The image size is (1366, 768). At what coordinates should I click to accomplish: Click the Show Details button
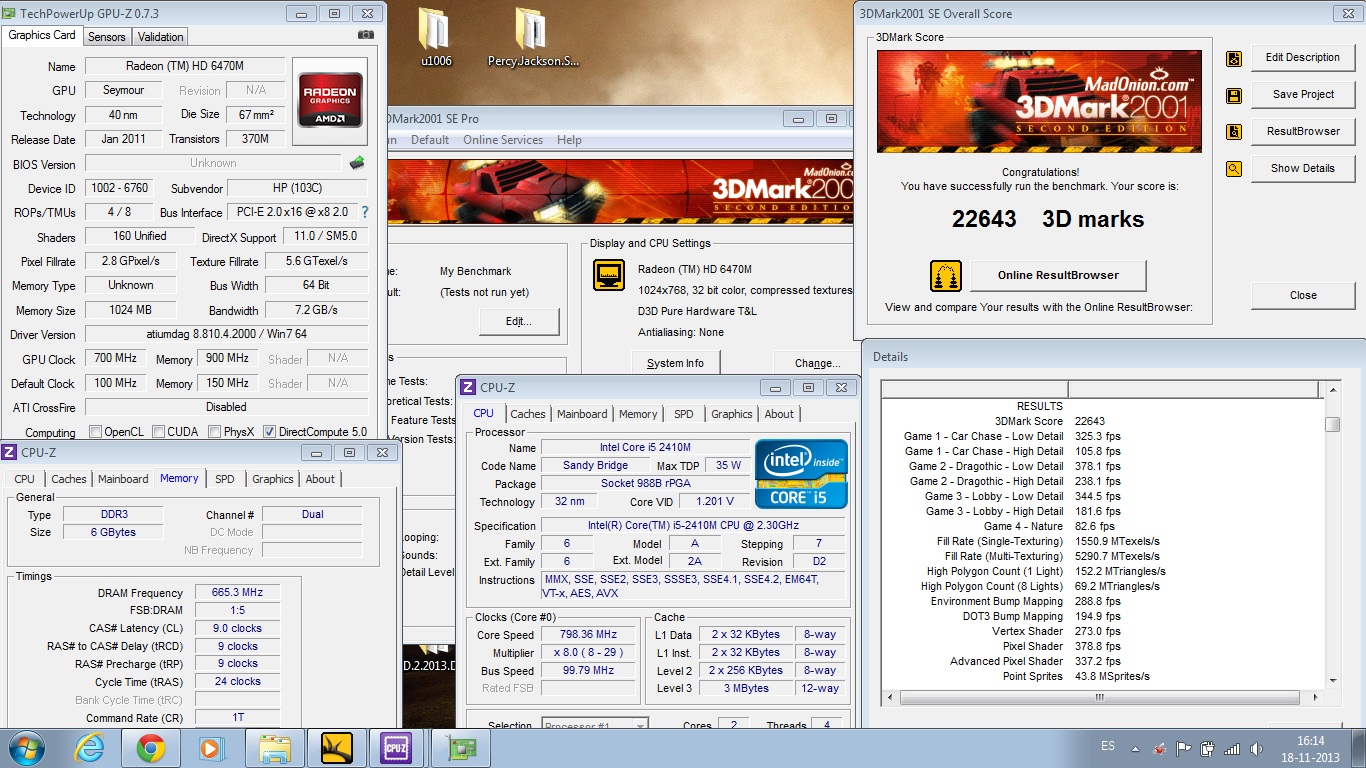[1302, 169]
